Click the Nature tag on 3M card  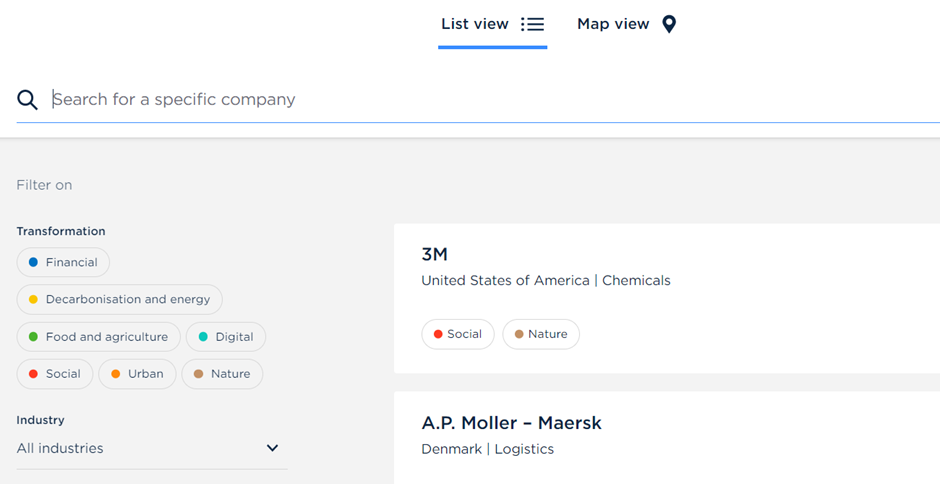click(541, 334)
